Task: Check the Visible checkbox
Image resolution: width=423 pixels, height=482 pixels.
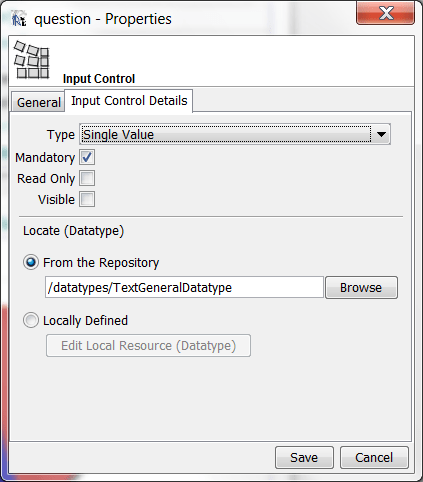Action: tap(87, 199)
